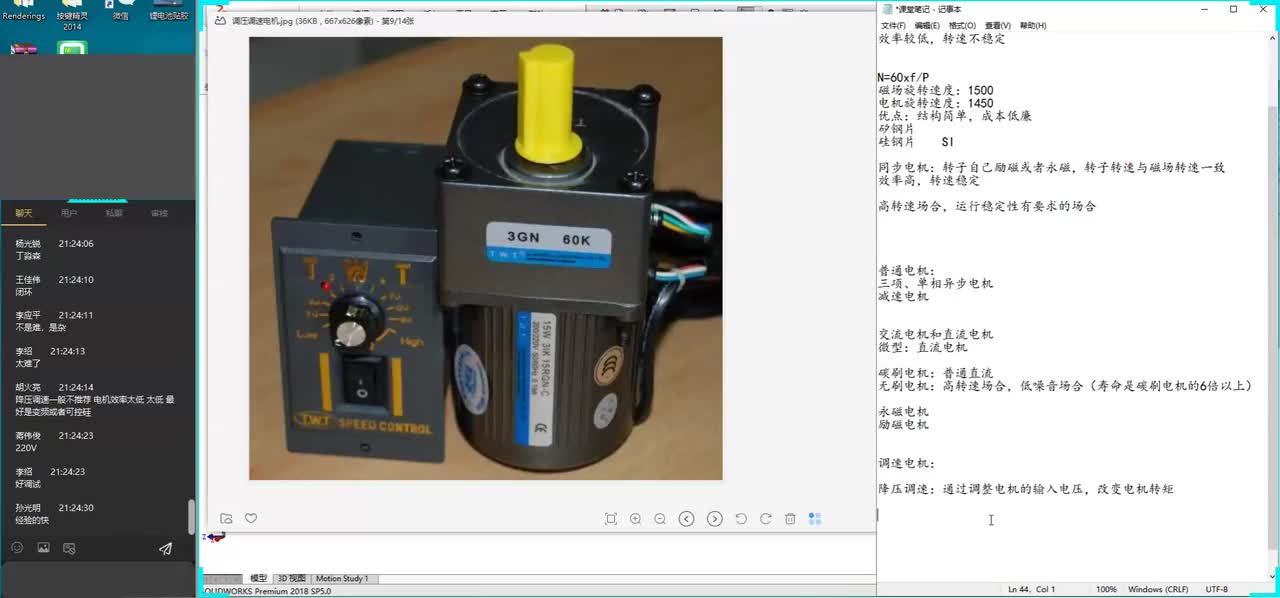Viewport: 1280px width, 598px height.
Task: Click the line 磁场旋转速度: 1500
Action: tap(936, 91)
